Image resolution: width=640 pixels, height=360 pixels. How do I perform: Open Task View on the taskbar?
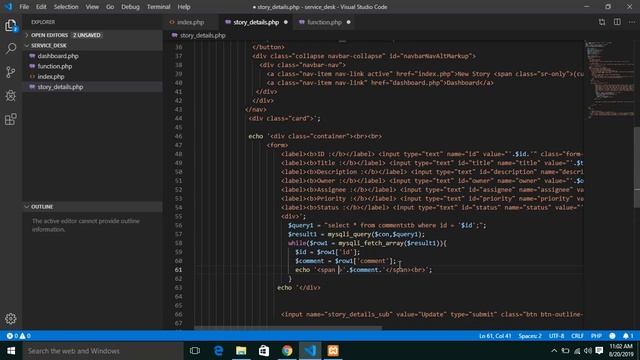coord(195,351)
